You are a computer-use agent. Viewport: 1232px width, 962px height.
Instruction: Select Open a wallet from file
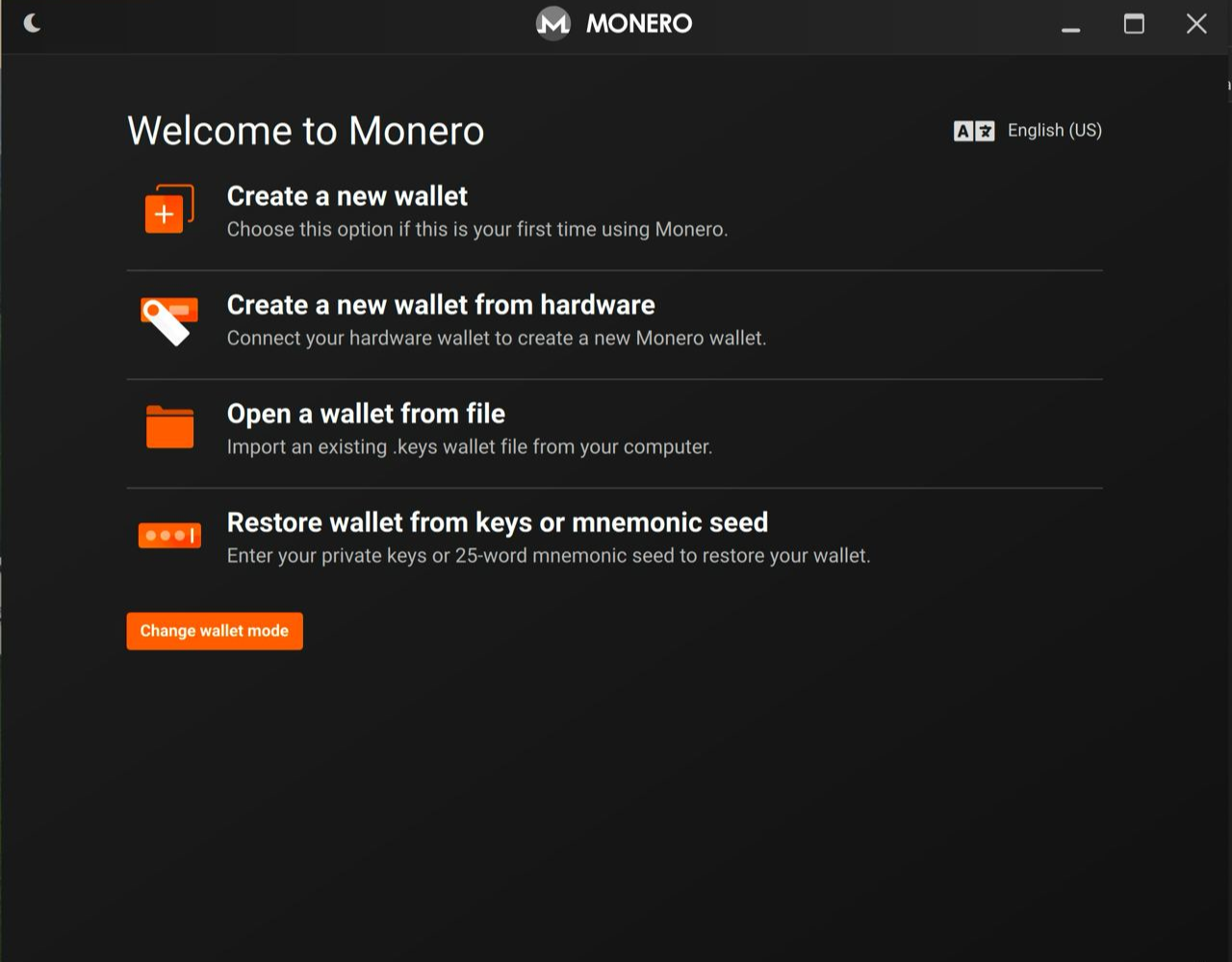[366, 414]
